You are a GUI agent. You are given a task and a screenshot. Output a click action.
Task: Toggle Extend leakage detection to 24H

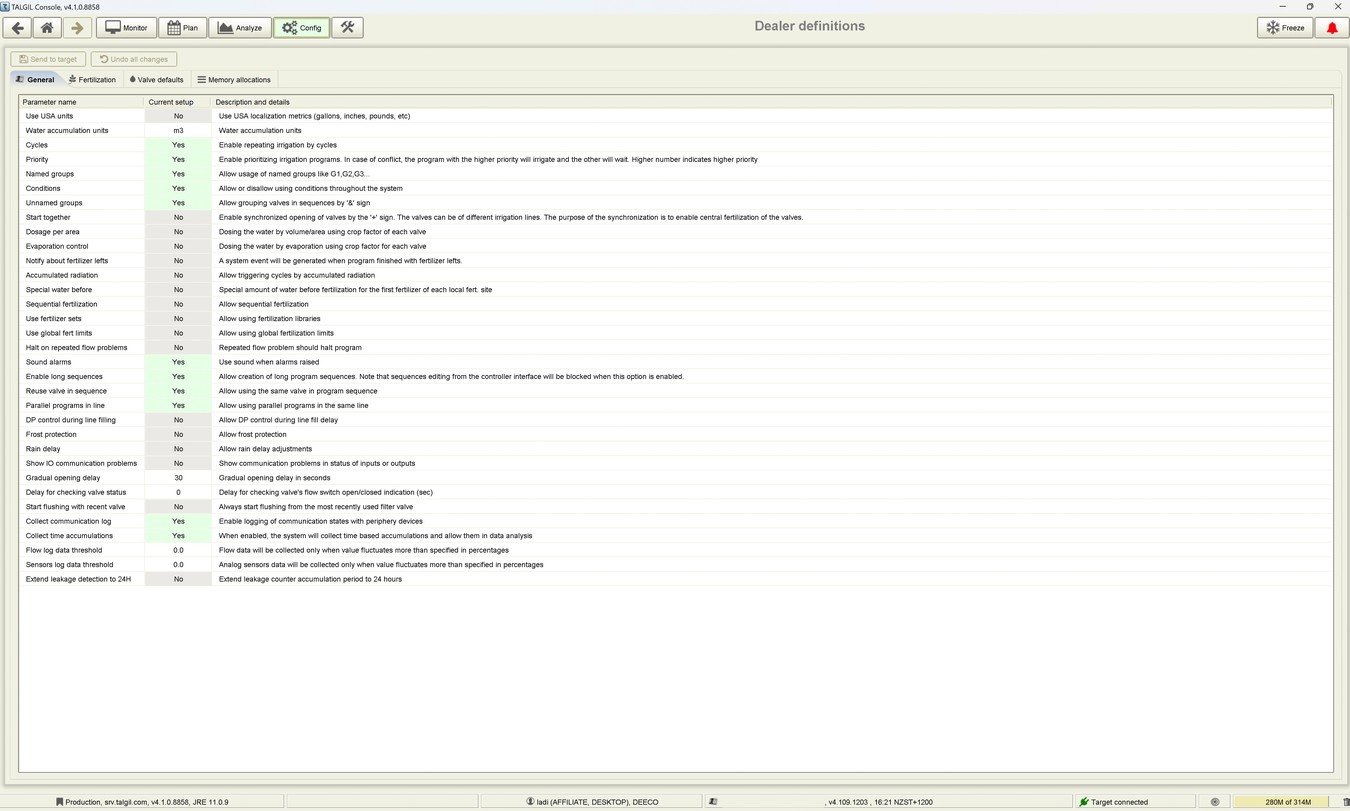click(178, 579)
